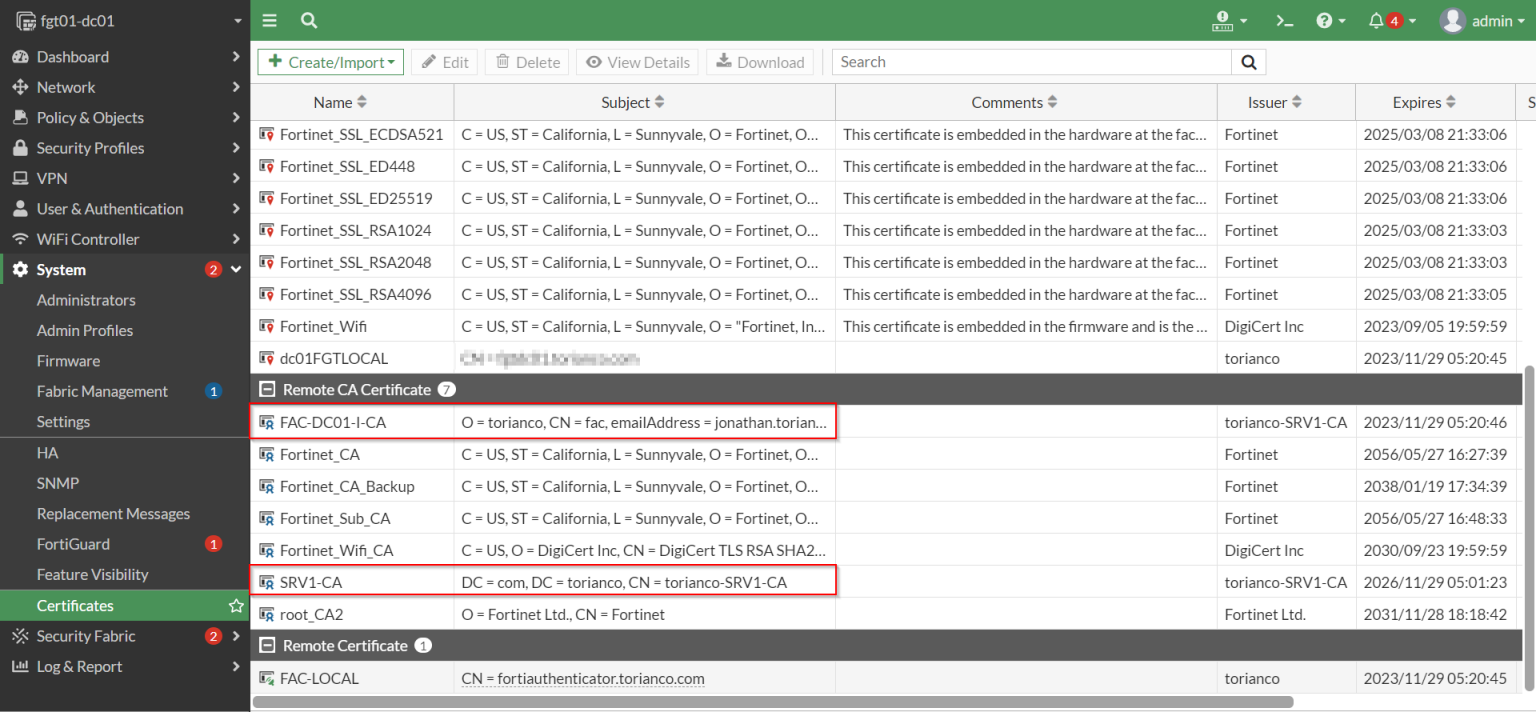
Task: Open the hamburger navigation menu icon
Action: 269,20
